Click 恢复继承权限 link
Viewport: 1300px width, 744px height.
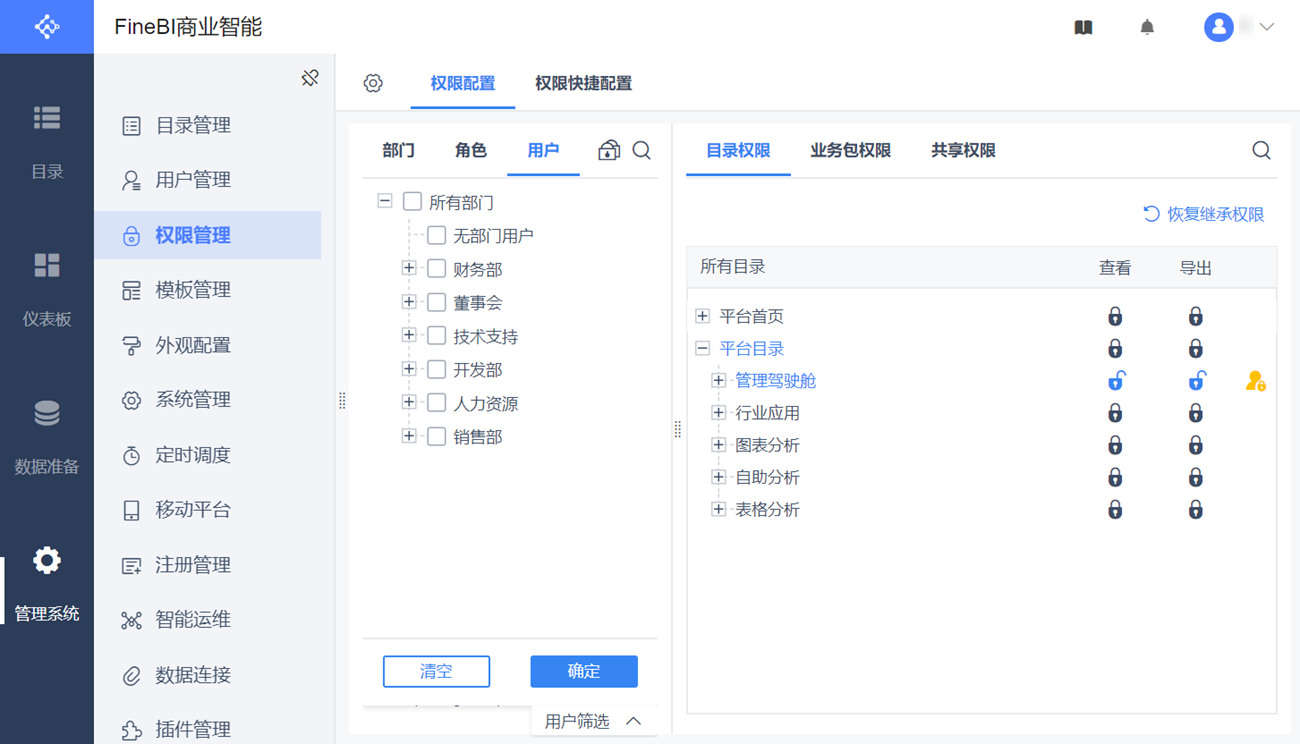pos(1204,214)
